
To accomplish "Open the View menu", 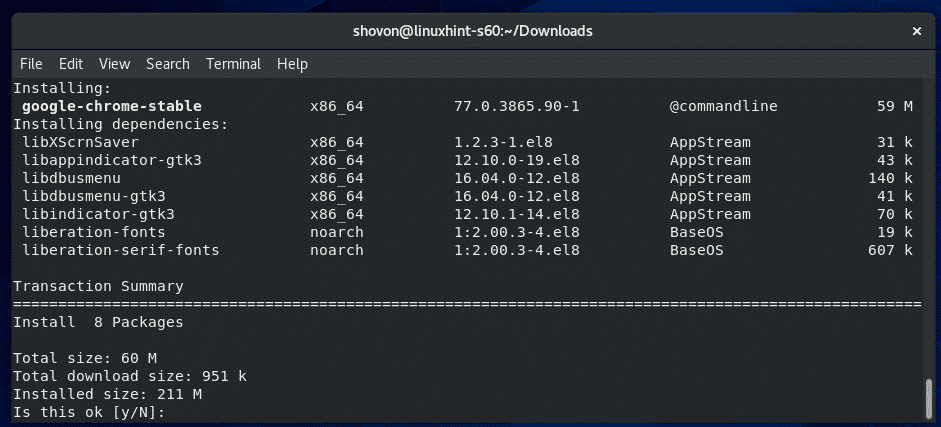I will (x=114, y=64).
